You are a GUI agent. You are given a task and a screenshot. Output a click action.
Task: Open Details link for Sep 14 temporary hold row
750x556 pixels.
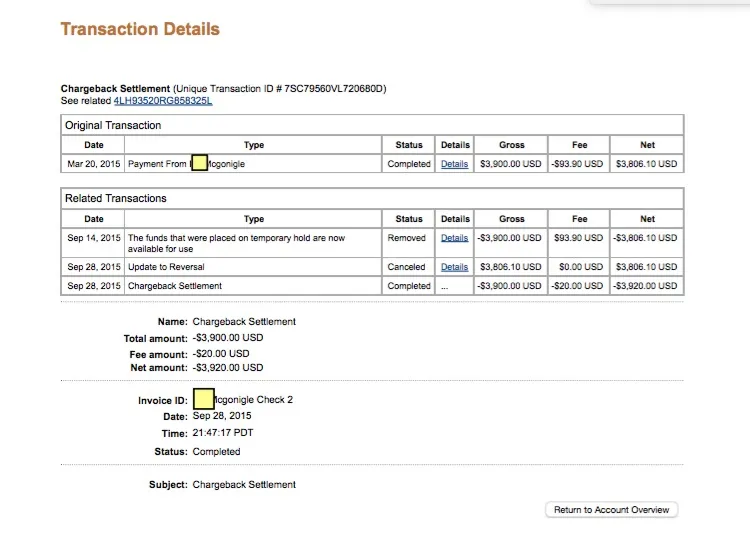[x=454, y=238]
